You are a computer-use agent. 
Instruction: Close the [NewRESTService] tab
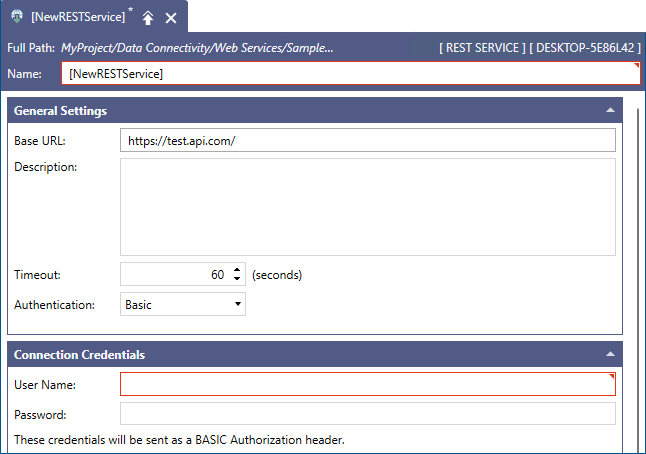coord(171,18)
